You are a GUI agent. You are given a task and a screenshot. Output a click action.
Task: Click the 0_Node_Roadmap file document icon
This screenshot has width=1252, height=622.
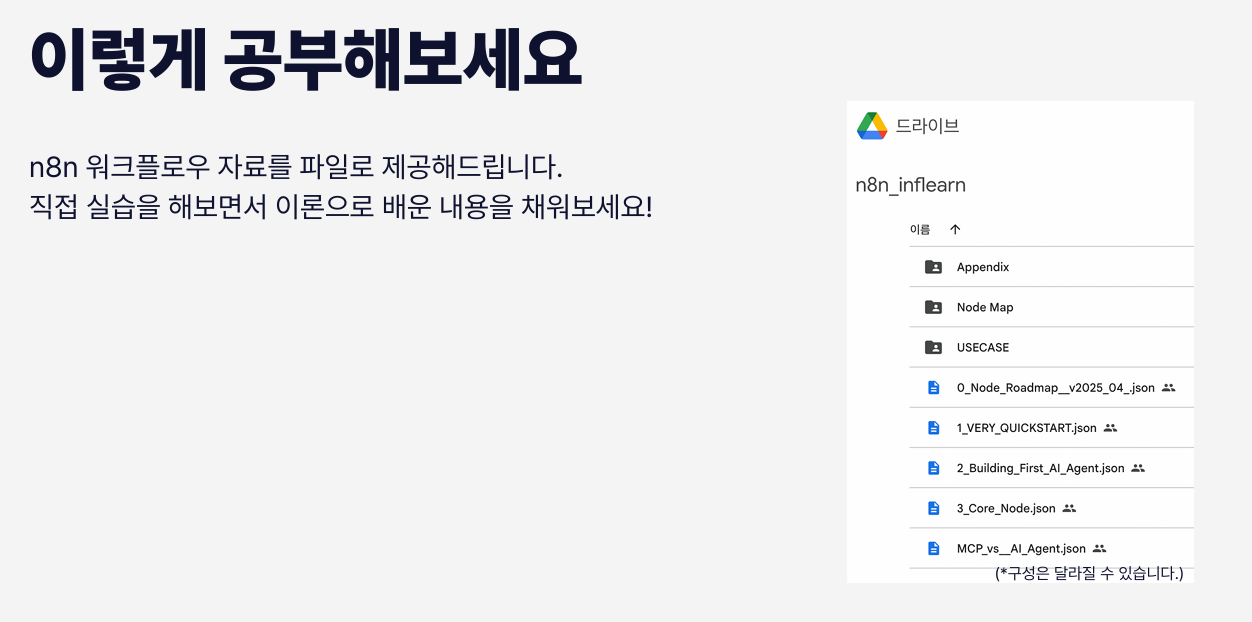click(x=933, y=387)
